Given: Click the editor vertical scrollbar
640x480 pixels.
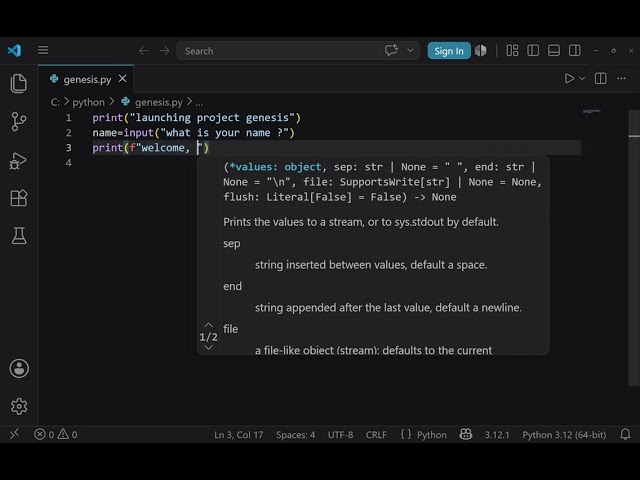Looking at the screenshot, I should pyautogui.click(x=633, y=247).
